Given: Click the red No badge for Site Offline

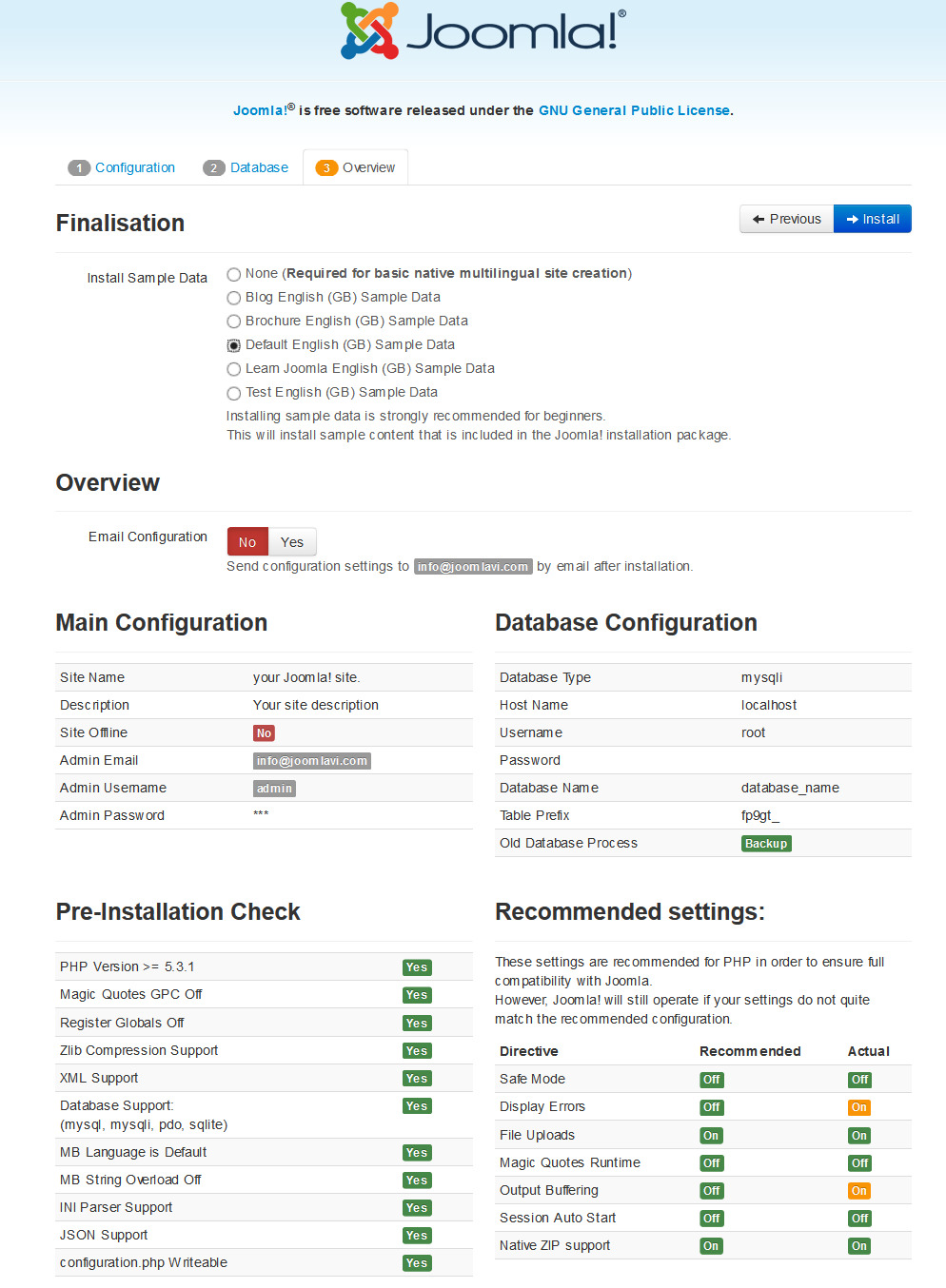Looking at the screenshot, I should pos(264,733).
